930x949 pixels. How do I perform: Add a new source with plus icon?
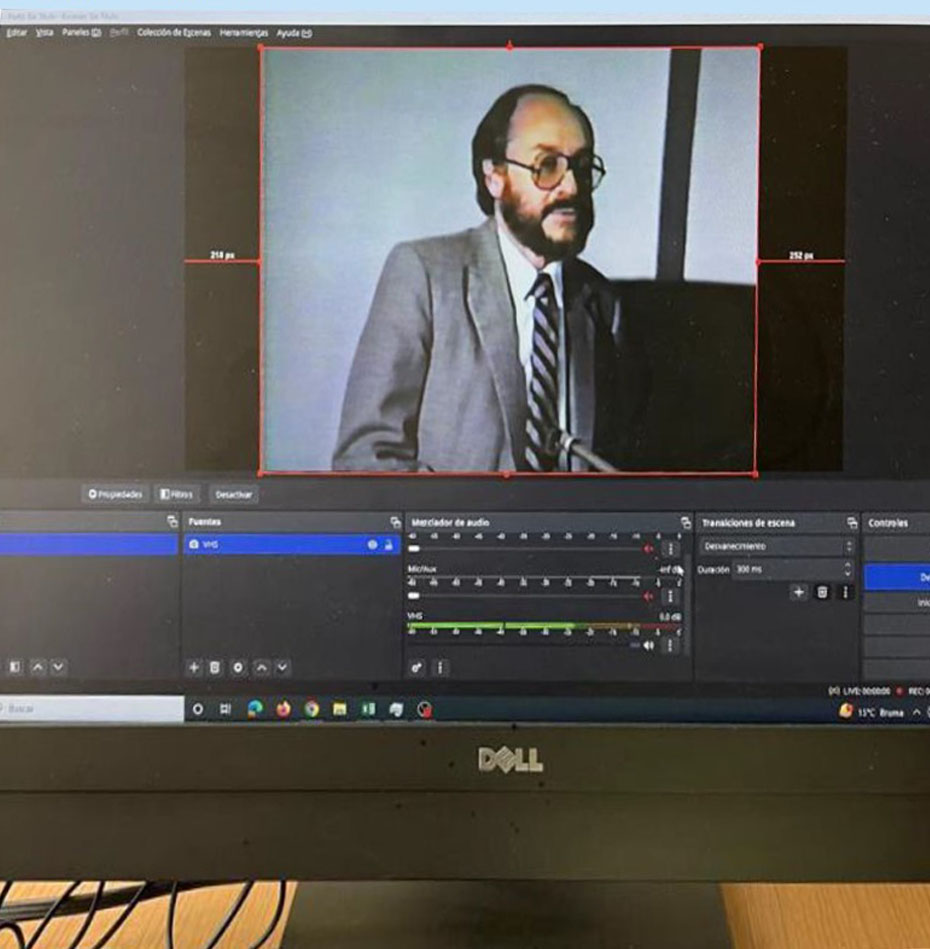click(195, 667)
